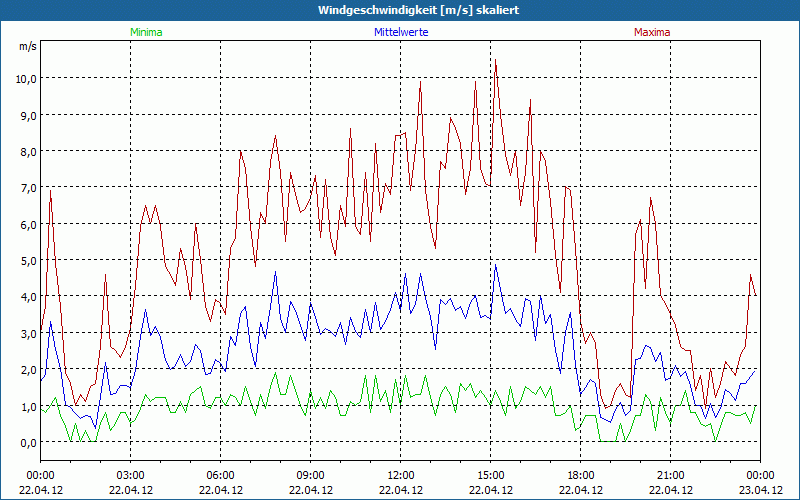Click the blue Mittelwerte legend label
800x500 pixels.
click(x=401, y=32)
